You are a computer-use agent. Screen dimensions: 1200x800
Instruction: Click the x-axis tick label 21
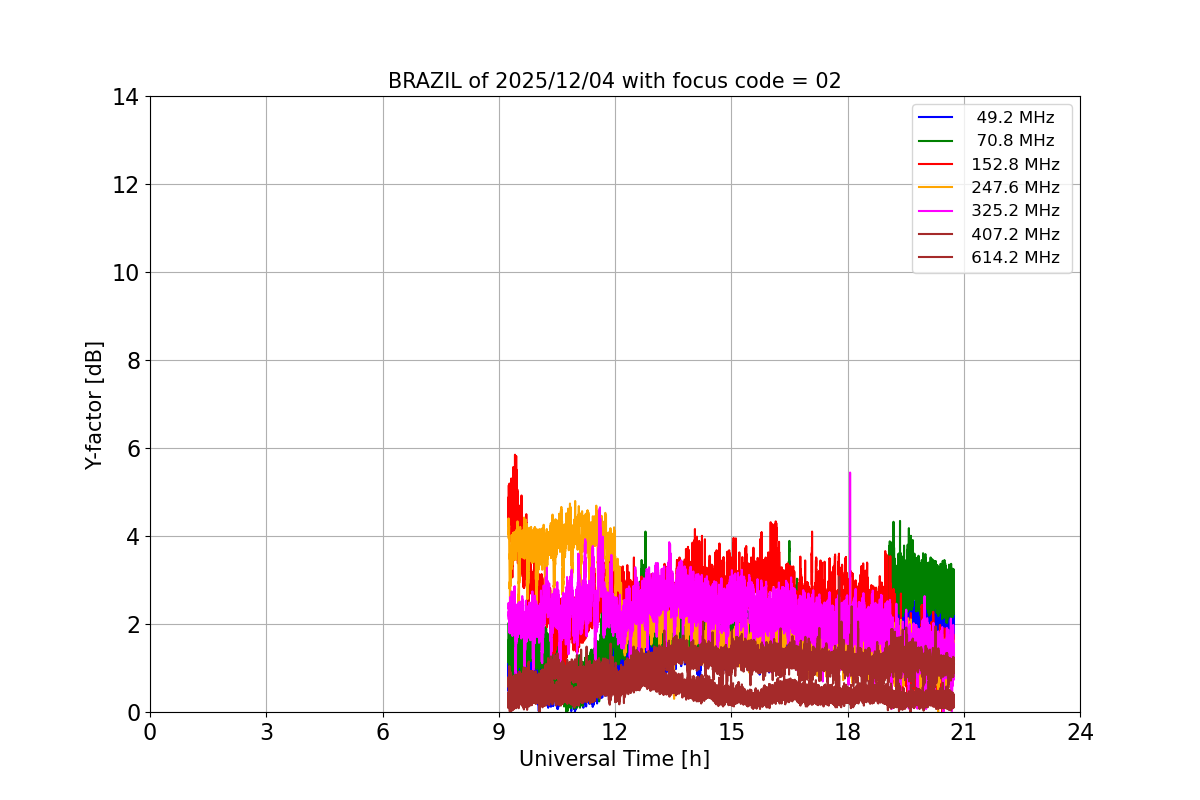pyautogui.click(x=964, y=732)
